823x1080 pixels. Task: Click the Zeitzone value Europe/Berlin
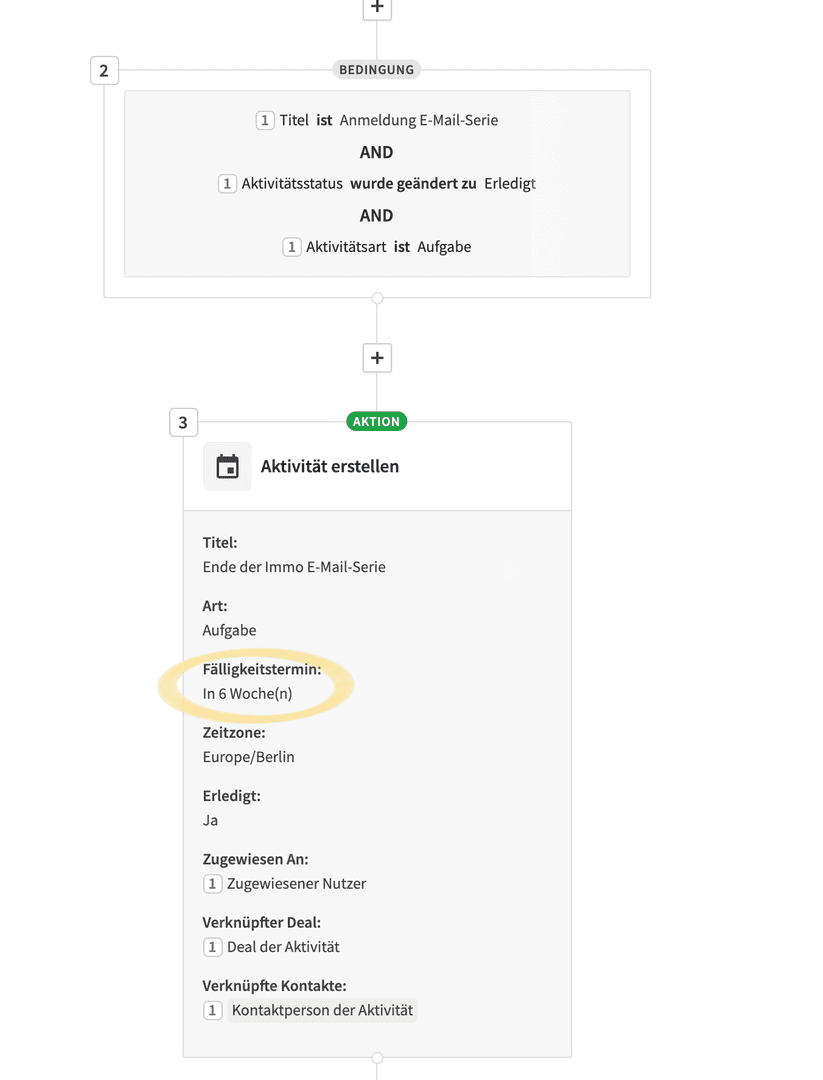249,757
